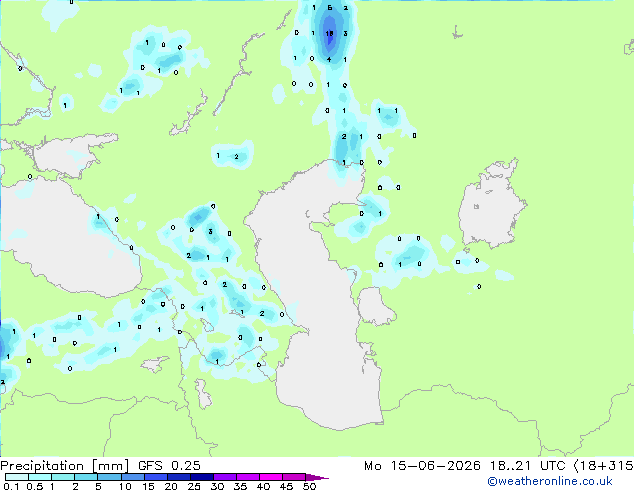Click the 'Mo 15-06-2026' date text
Image resolution: width=634 pixels, height=490 pixels.
pos(422,466)
